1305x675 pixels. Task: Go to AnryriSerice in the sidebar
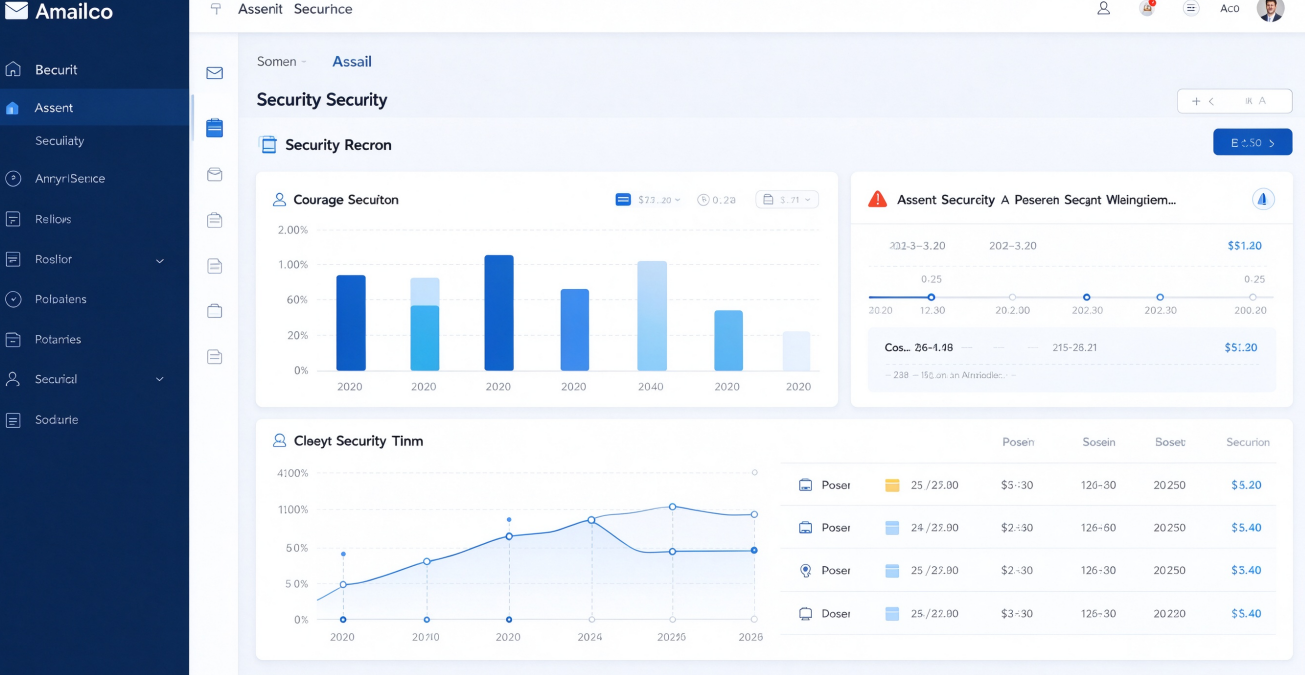(x=70, y=179)
